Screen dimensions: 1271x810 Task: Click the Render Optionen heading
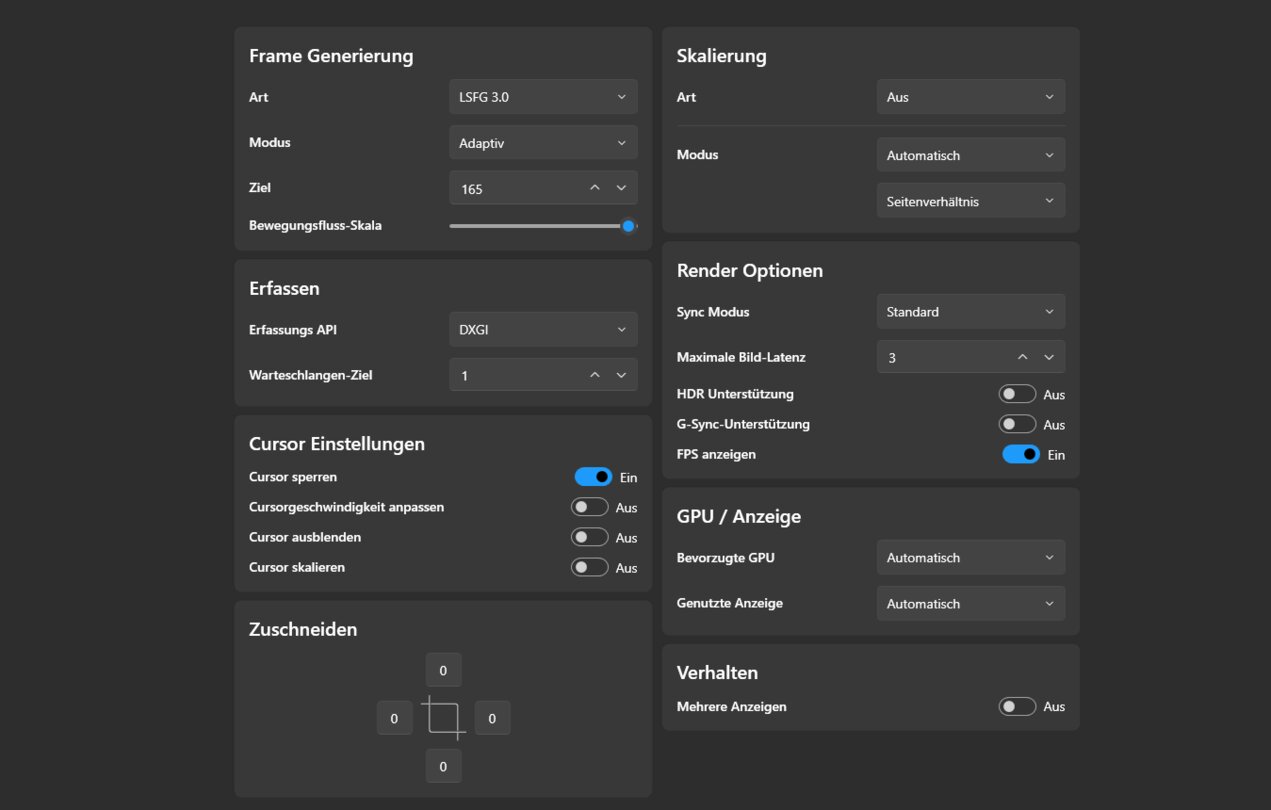point(750,271)
